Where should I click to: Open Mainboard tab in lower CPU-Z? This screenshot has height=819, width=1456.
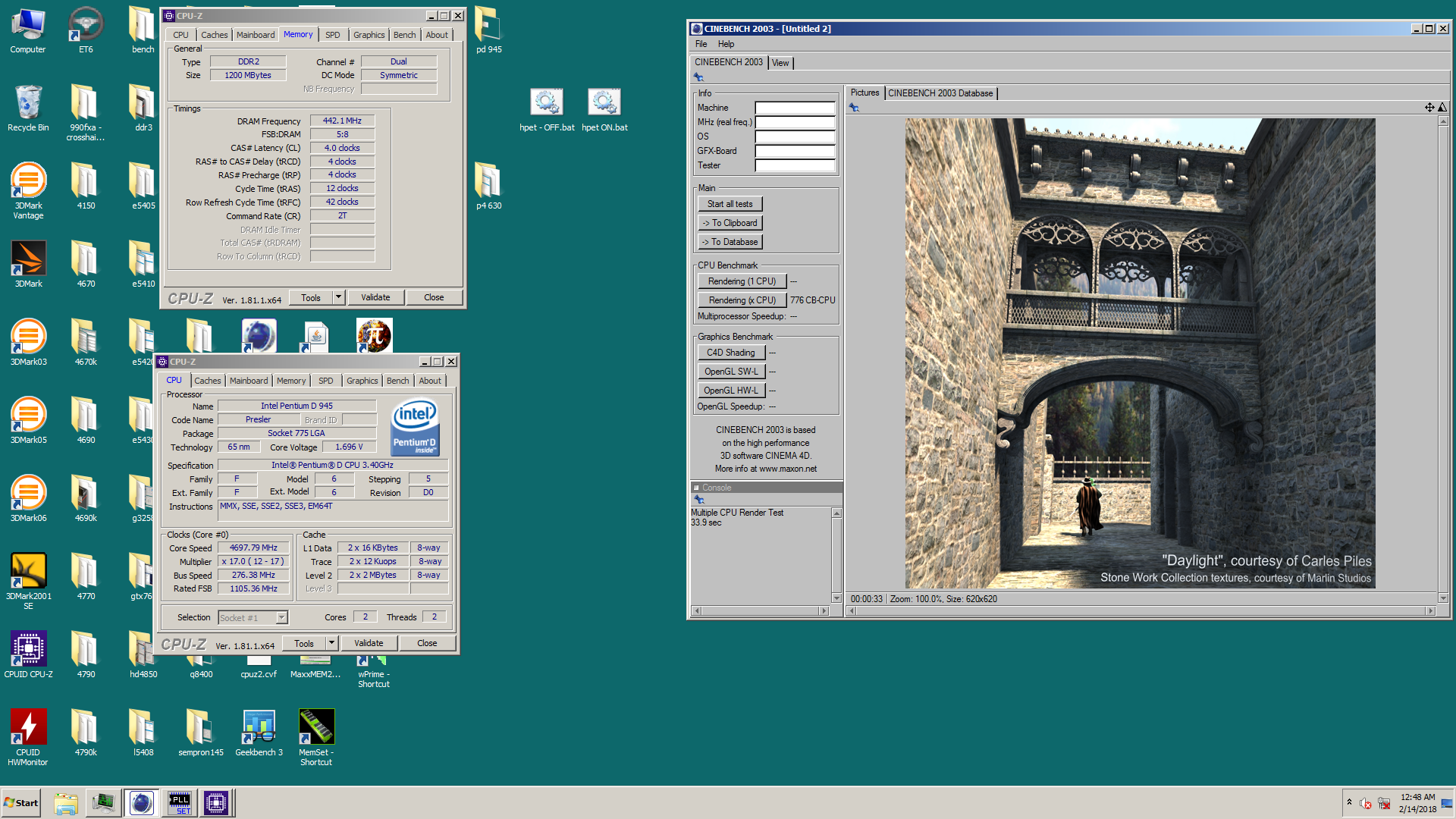(x=249, y=381)
